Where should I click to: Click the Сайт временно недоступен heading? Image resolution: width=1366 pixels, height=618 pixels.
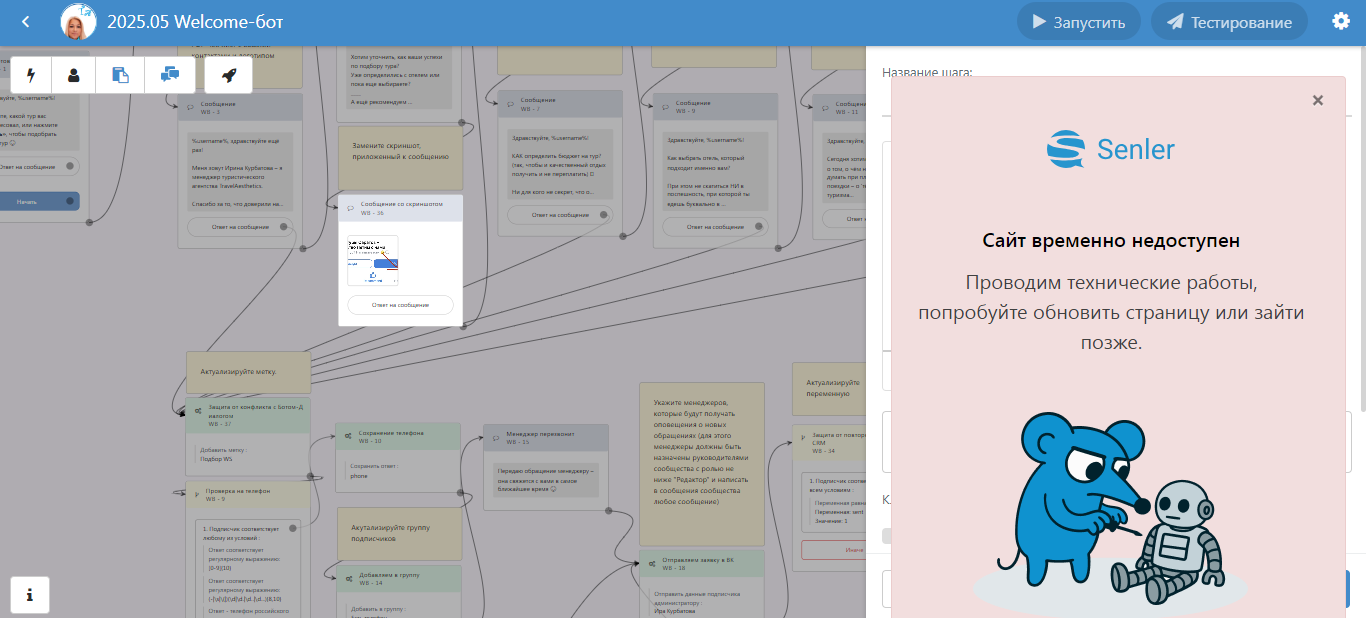pyautogui.click(x=1111, y=241)
